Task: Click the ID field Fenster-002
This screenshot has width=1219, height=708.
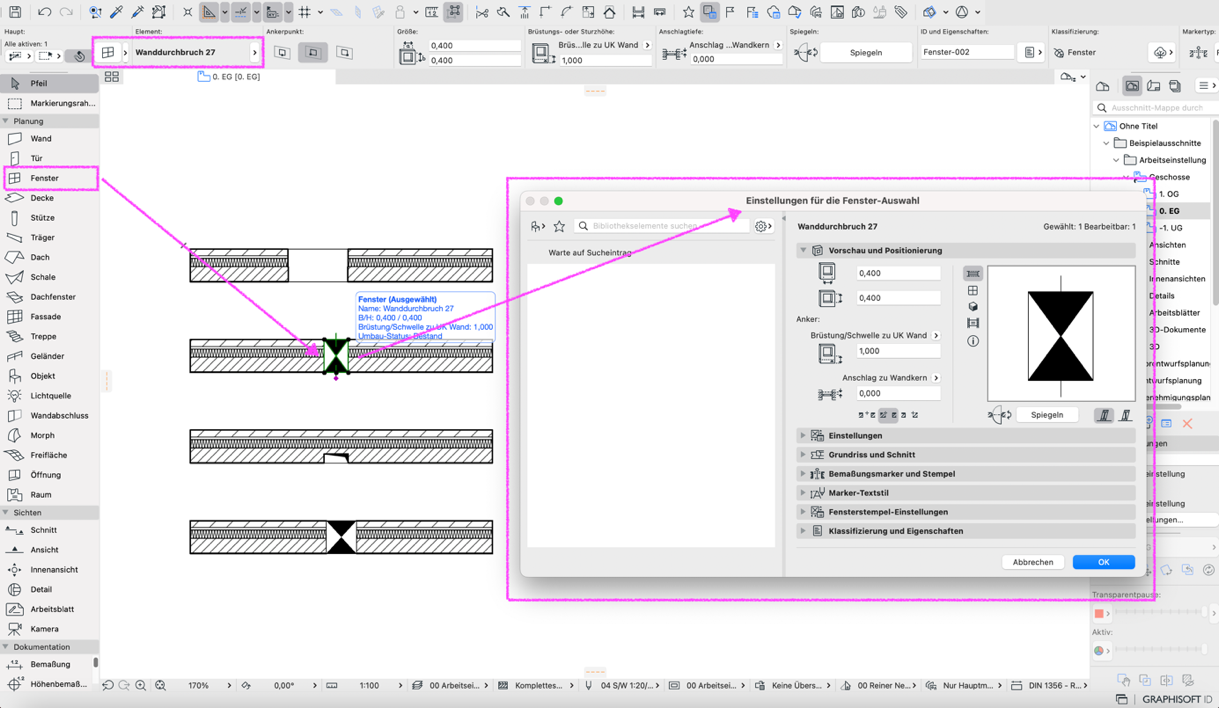Action: click(967, 52)
